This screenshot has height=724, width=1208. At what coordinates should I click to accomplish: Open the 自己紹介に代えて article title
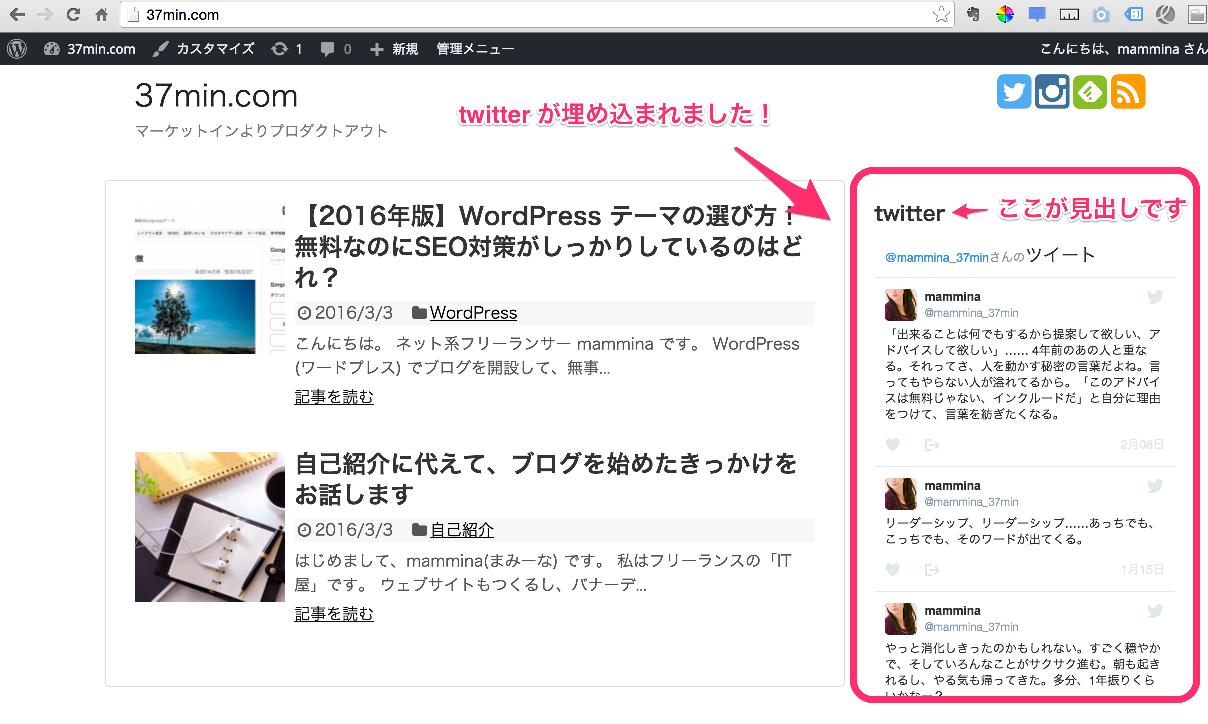tap(546, 479)
